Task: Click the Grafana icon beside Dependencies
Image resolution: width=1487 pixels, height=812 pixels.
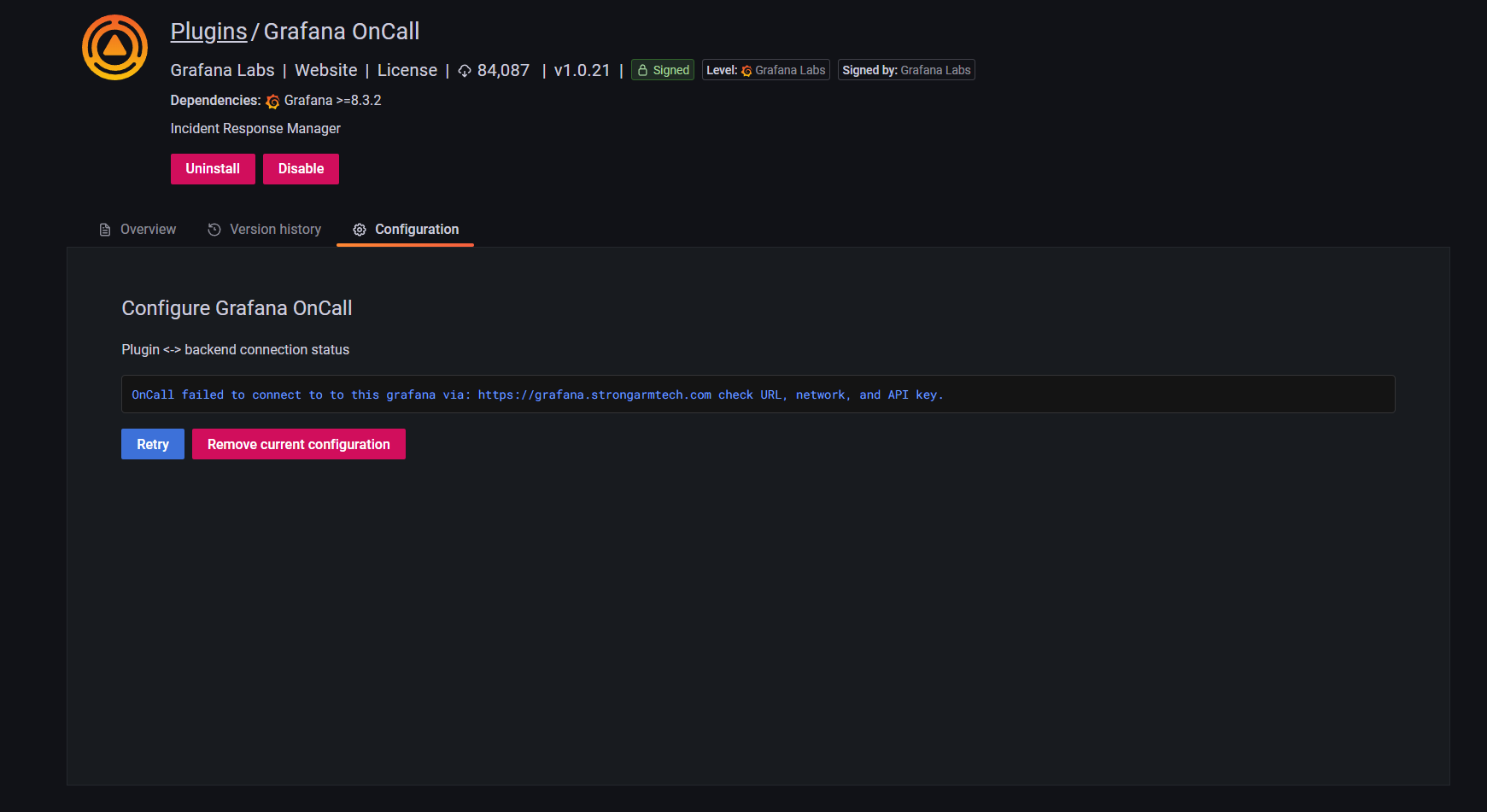Action: [272, 102]
